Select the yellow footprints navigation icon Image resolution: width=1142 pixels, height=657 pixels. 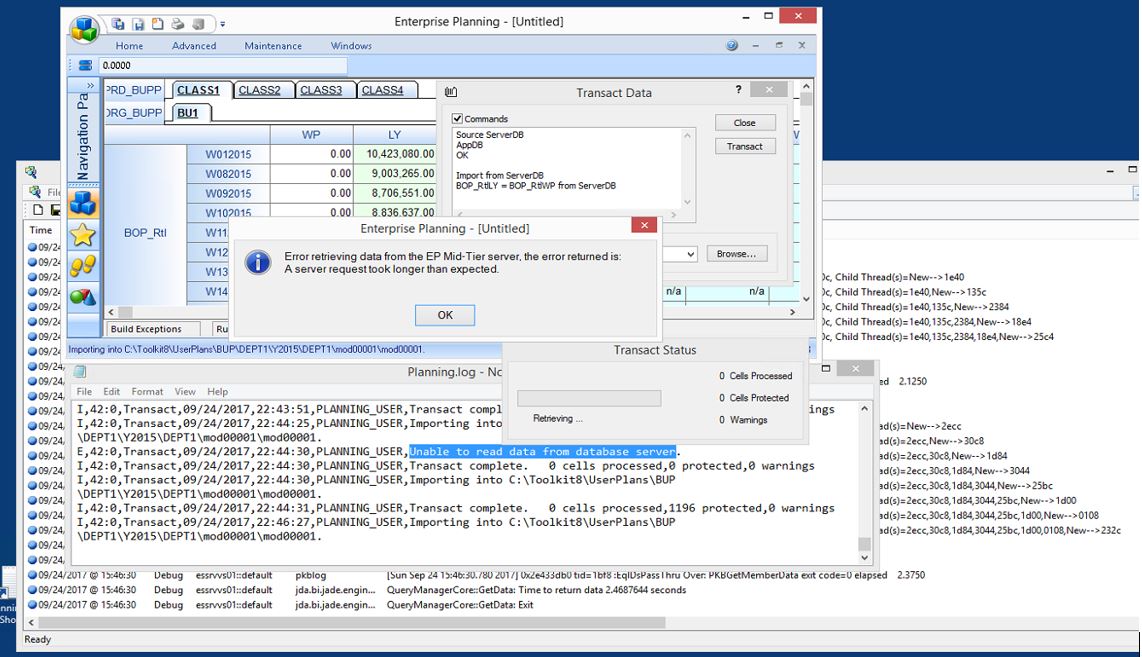coord(83,266)
